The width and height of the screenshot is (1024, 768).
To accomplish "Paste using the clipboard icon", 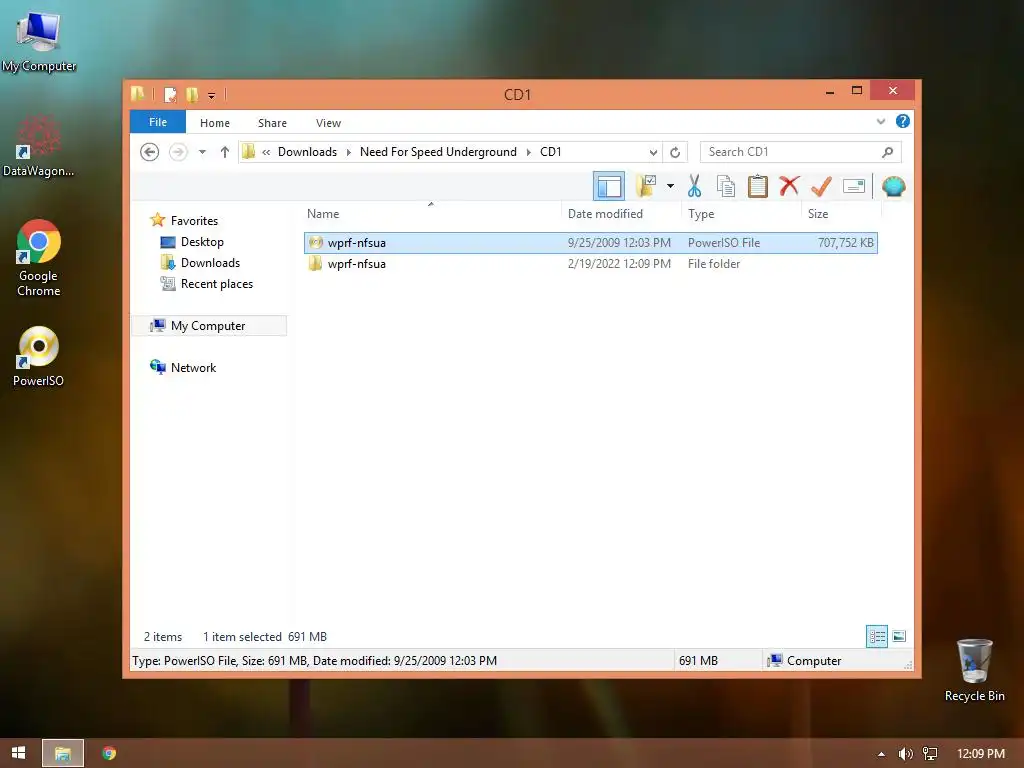I will 757,186.
